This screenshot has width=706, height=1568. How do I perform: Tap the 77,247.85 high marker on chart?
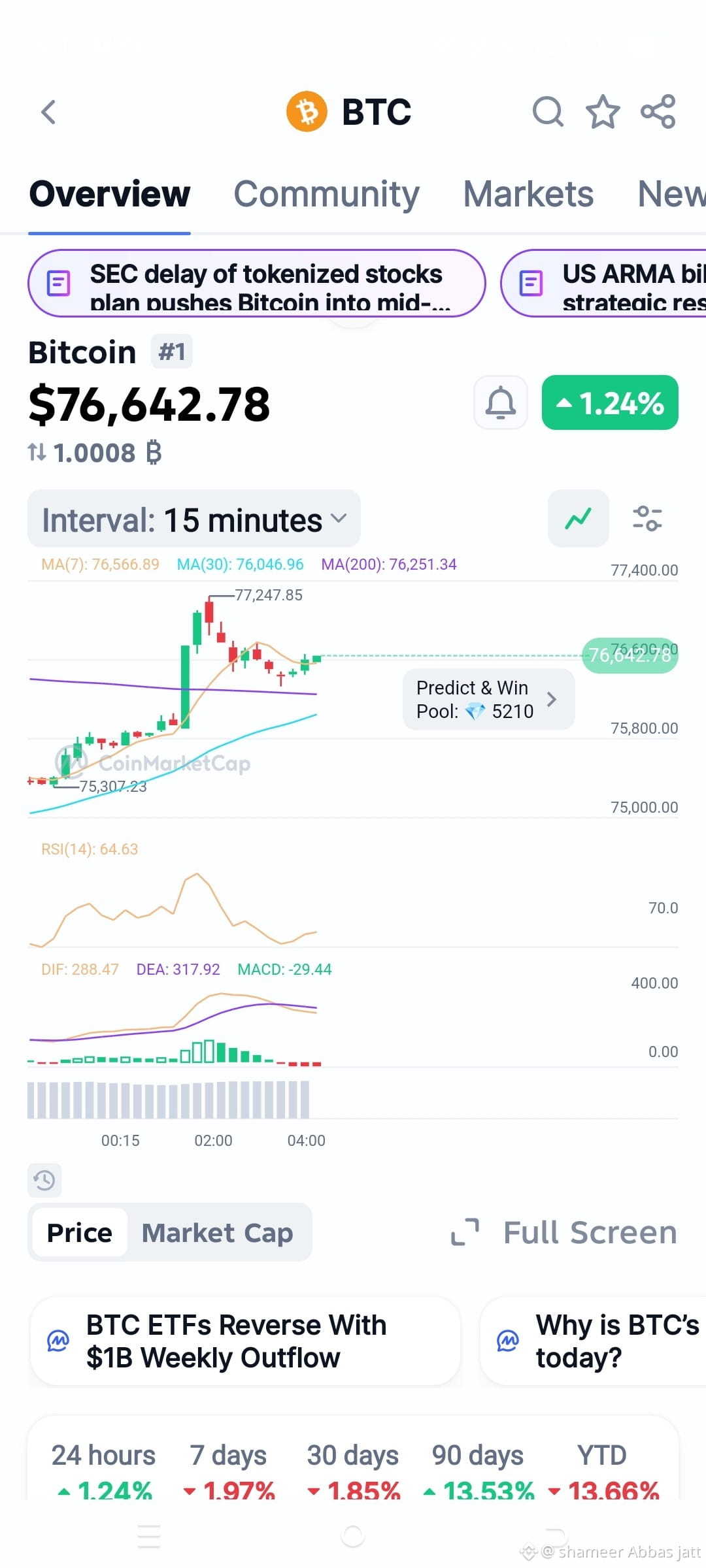click(x=268, y=595)
